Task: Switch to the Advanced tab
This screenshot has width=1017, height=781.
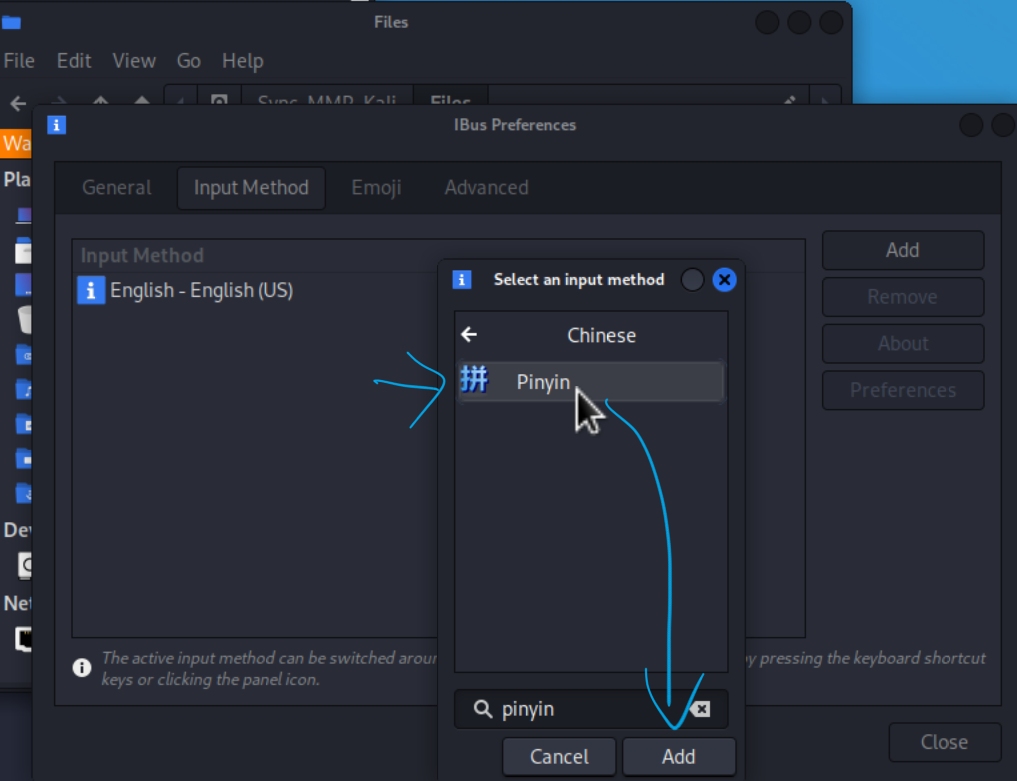Action: pyautogui.click(x=486, y=187)
